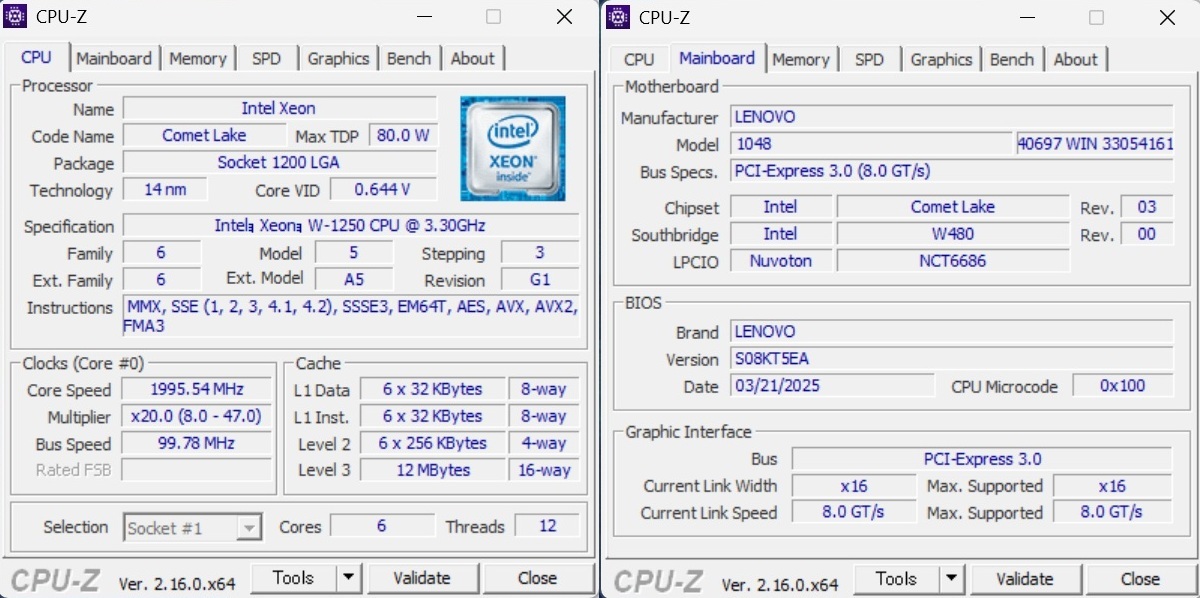Click the CPU-Z app icon in right window title bar

click(x=619, y=16)
